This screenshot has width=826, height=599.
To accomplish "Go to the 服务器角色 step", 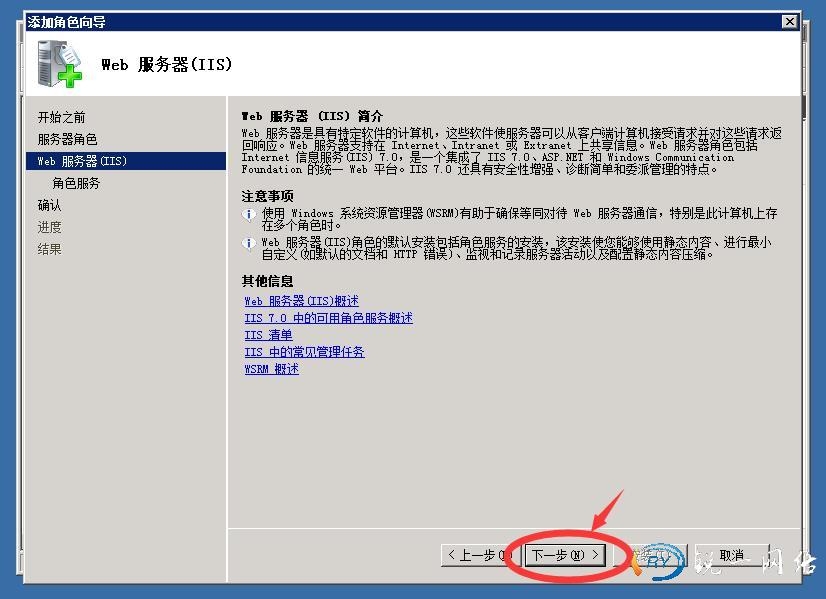I will click(68, 139).
